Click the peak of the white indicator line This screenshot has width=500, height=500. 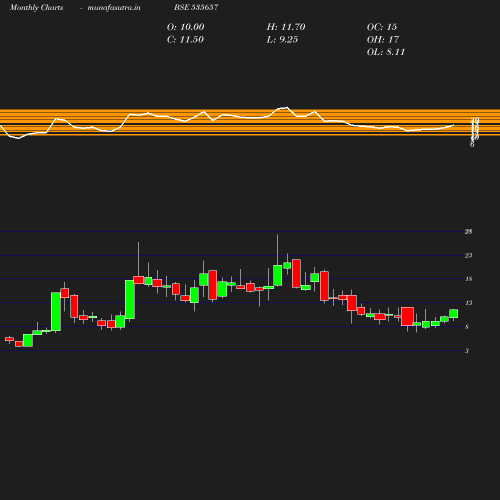click(287, 107)
